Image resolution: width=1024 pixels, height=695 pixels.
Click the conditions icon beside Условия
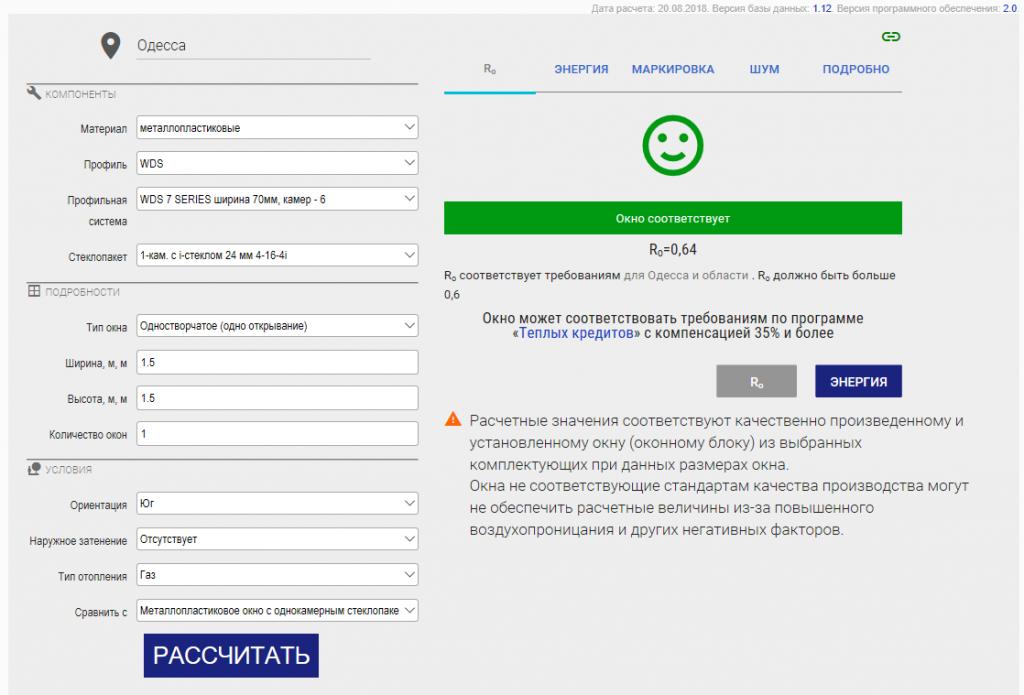33,468
